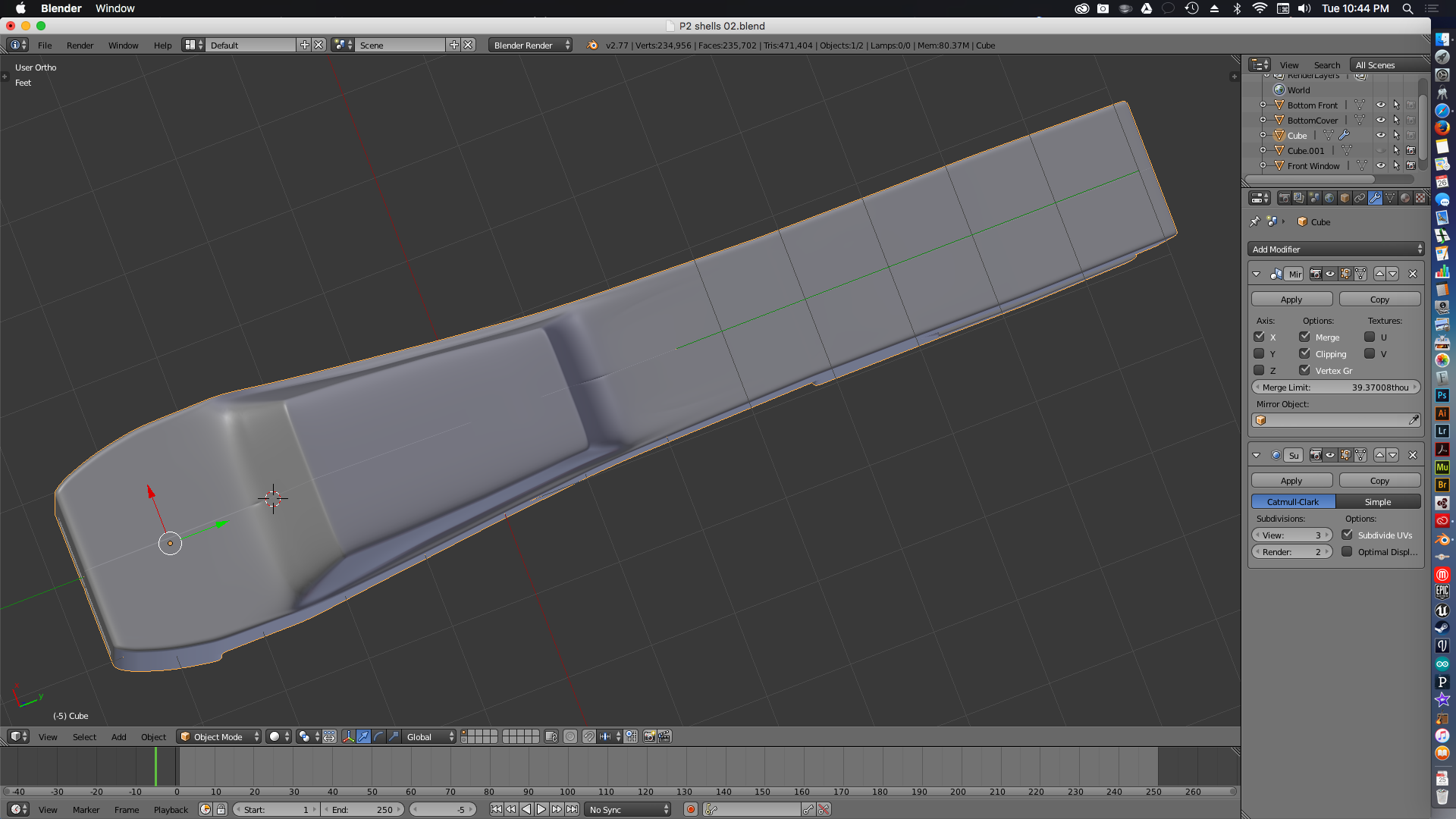The height and width of the screenshot is (819, 1456).
Task: Open the Texture properties tab checker icon
Action: (1420, 198)
